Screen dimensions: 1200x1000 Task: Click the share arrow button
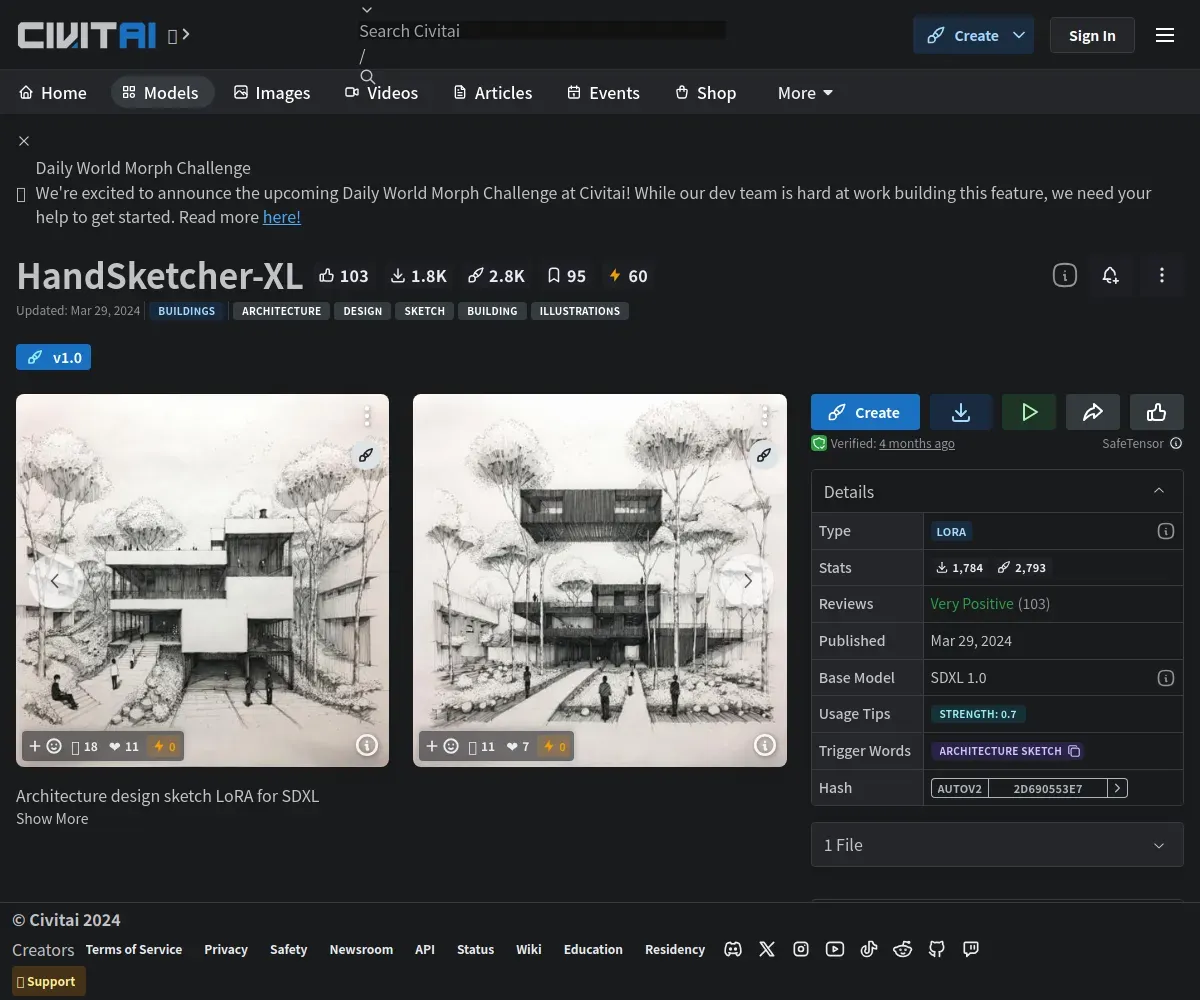pyautogui.click(x=1093, y=412)
